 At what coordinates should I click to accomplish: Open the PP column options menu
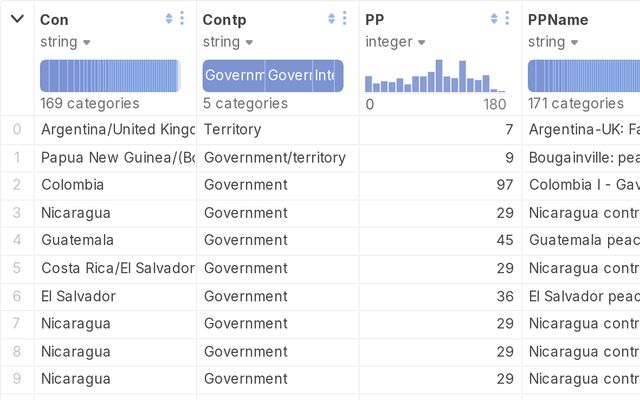click(507, 19)
